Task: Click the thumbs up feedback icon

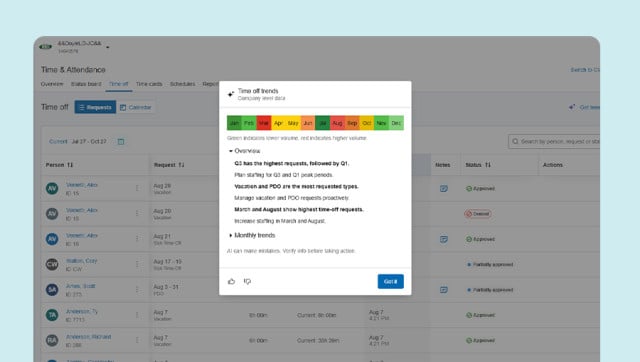Action: [x=231, y=281]
